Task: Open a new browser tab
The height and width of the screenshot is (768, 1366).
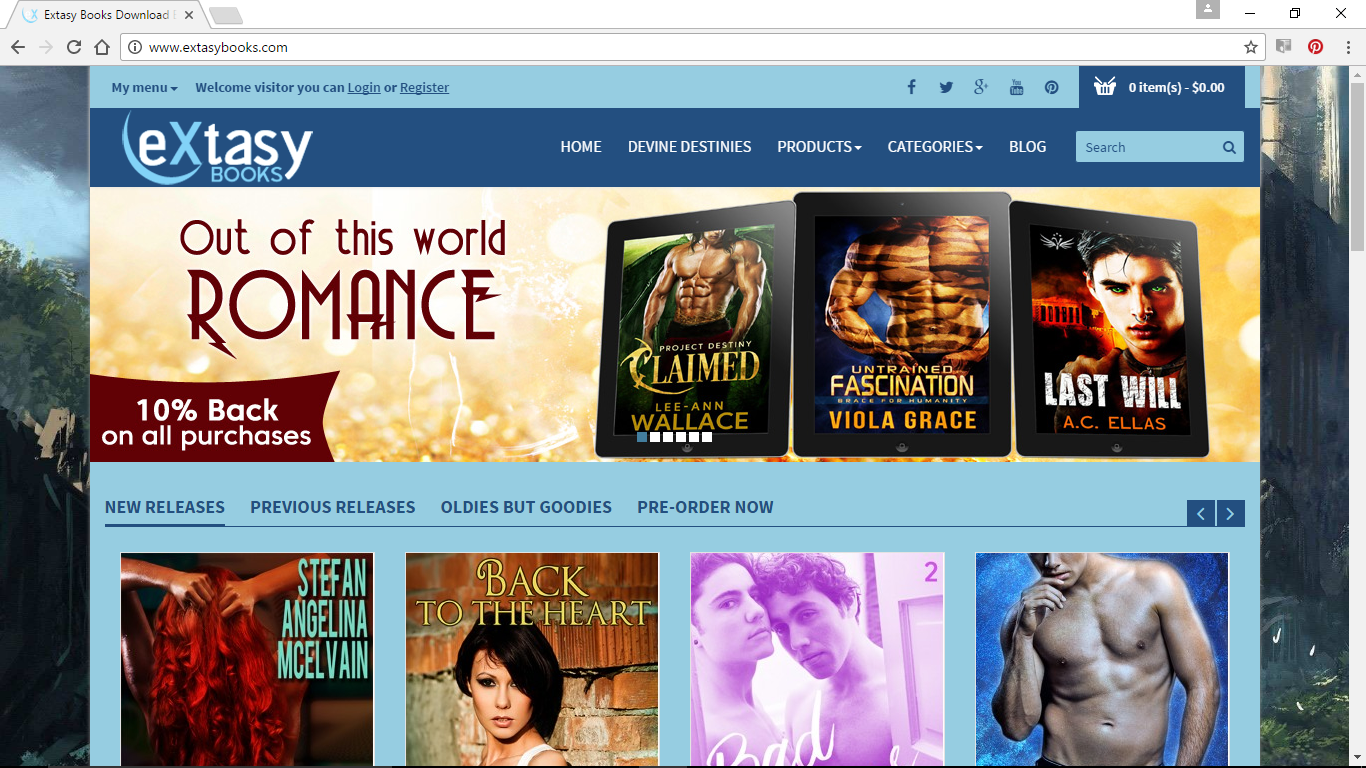Action: pyautogui.click(x=226, y=15)
